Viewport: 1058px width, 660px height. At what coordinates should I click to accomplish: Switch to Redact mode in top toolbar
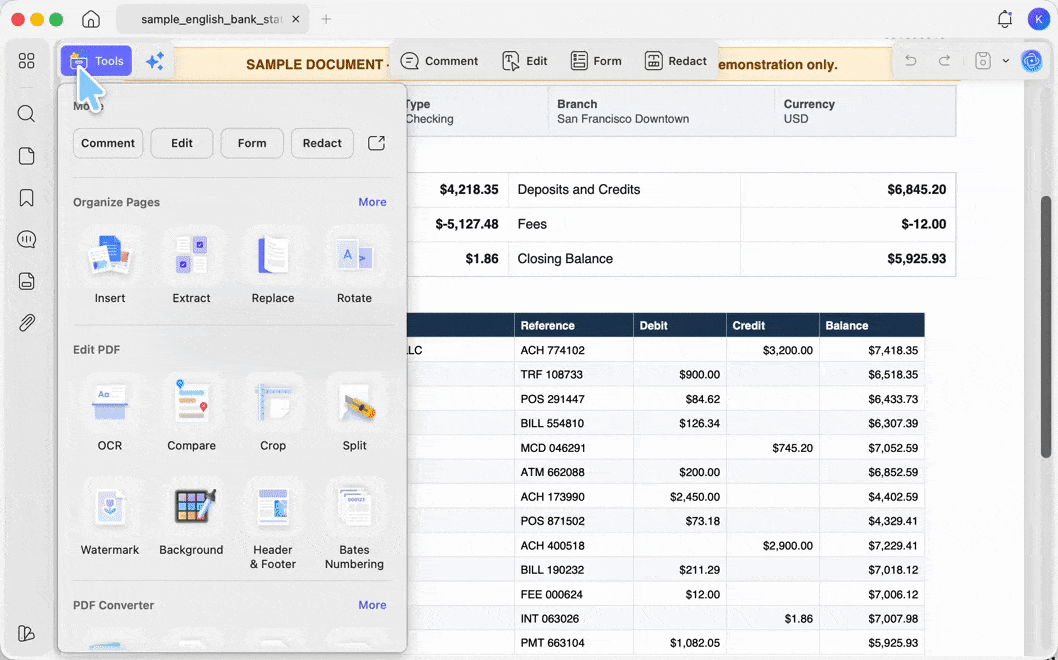pos(675,61)
